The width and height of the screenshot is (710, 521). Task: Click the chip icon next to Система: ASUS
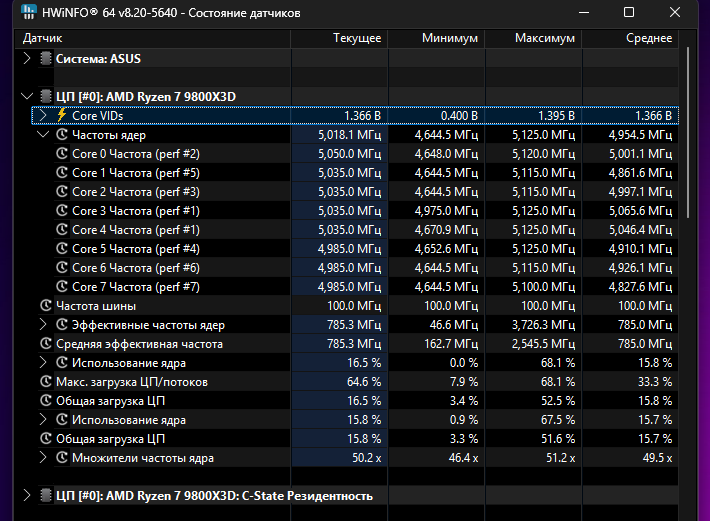click(46, 58)
